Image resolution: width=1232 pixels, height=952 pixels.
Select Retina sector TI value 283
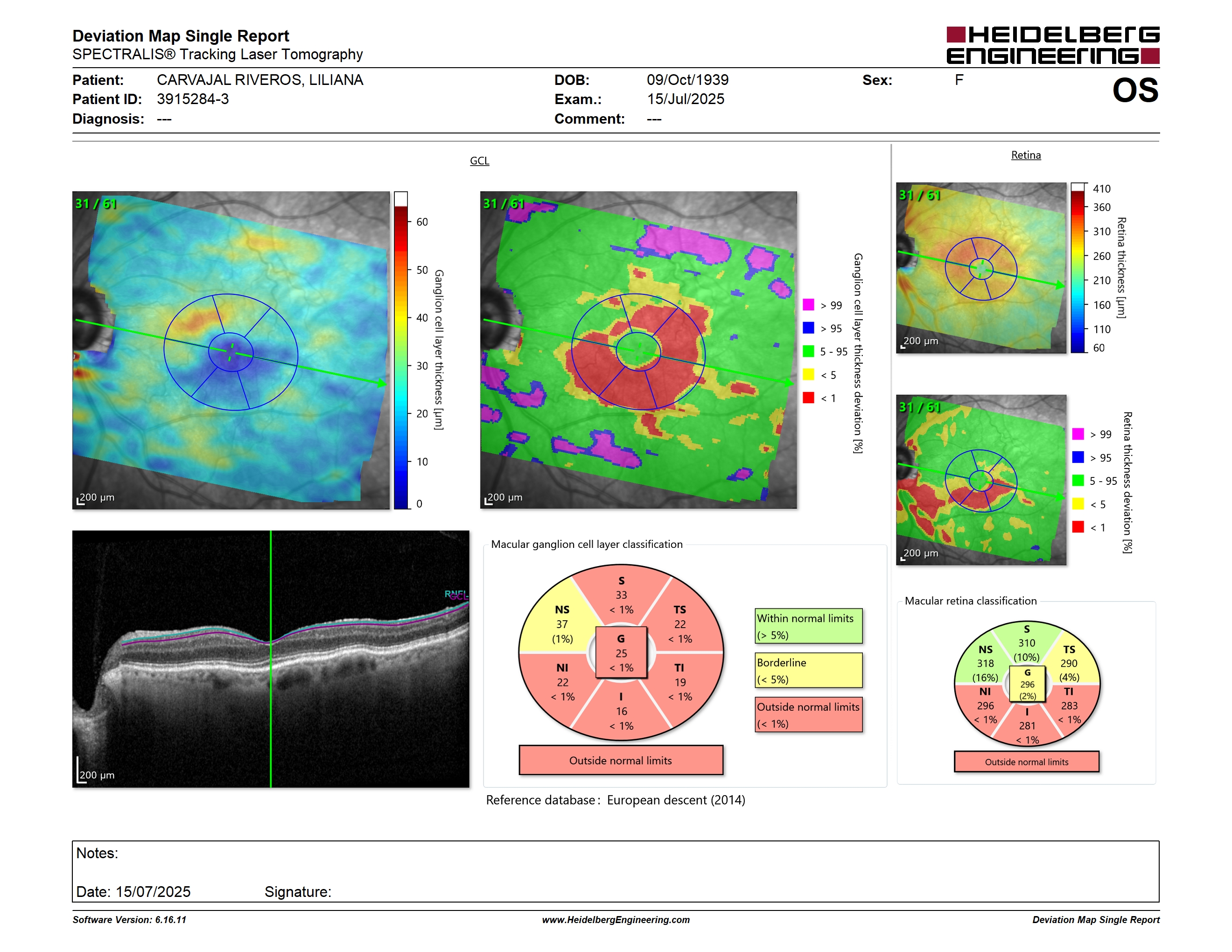1069,706
